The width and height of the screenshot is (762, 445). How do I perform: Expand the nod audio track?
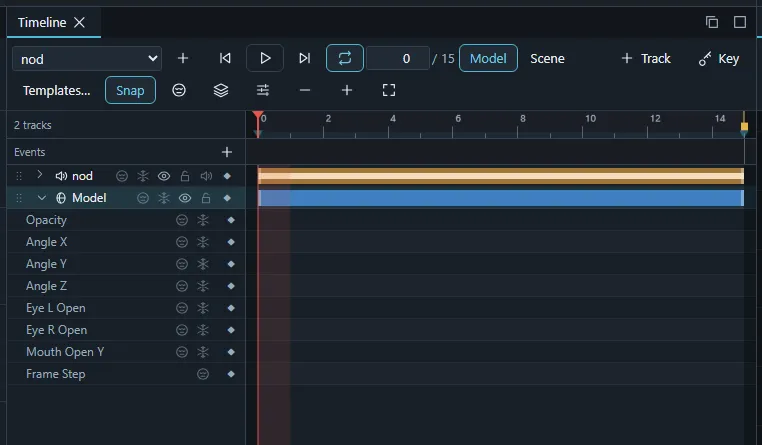[40, 175]
